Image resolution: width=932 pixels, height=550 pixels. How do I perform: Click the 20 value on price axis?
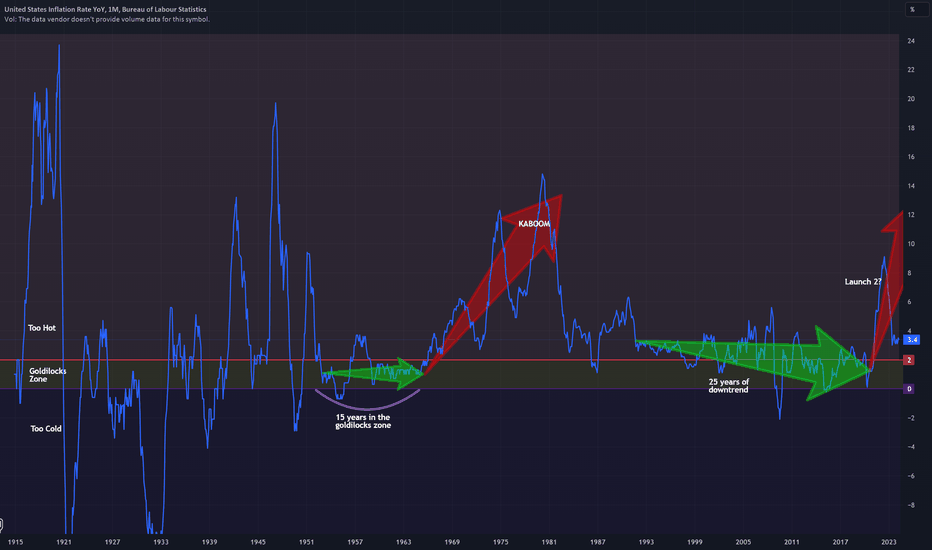click(x=911, y=99)
